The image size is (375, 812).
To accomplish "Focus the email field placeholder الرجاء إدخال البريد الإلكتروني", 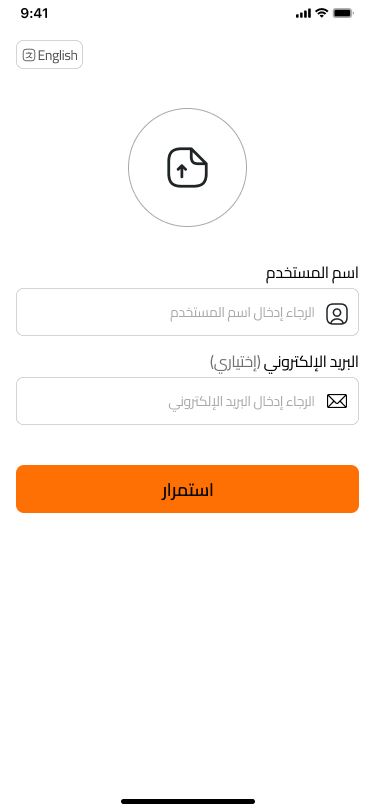I will tap(241, 402).
